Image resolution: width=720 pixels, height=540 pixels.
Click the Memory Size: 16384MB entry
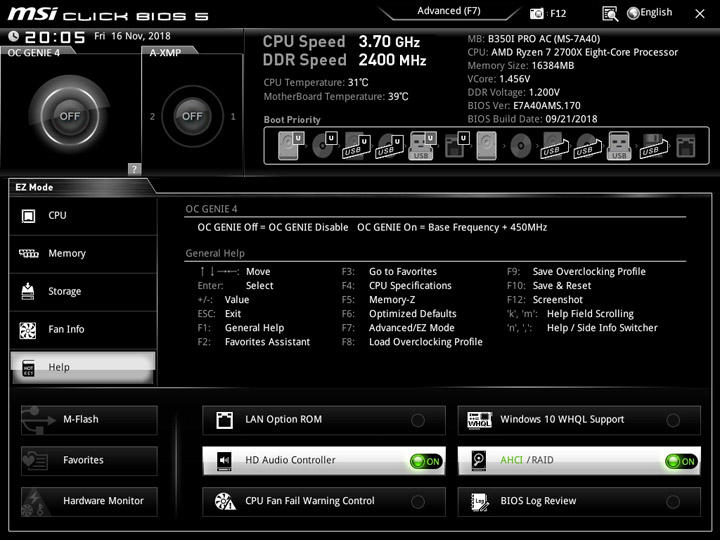(521, 66)
